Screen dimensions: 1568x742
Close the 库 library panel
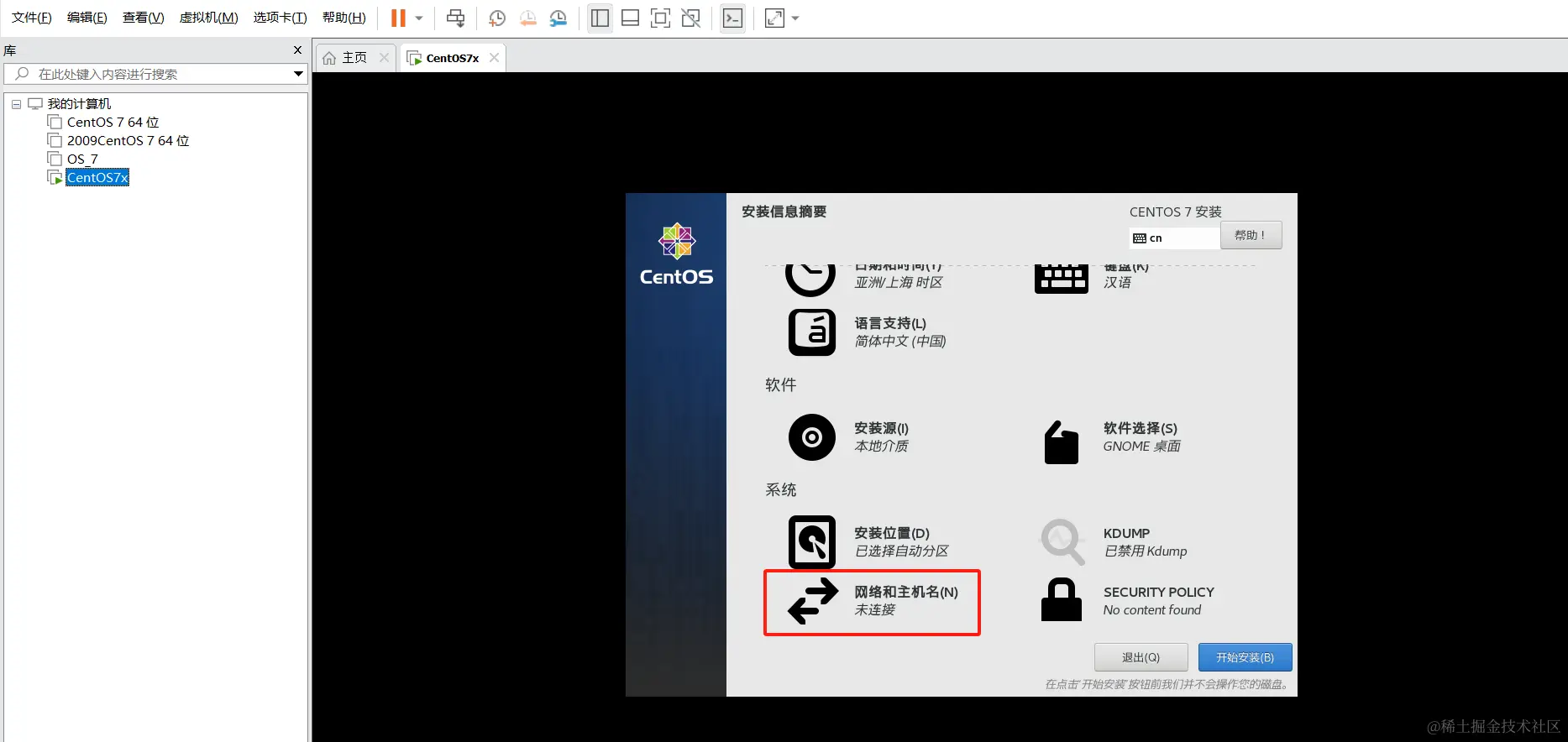297,50
